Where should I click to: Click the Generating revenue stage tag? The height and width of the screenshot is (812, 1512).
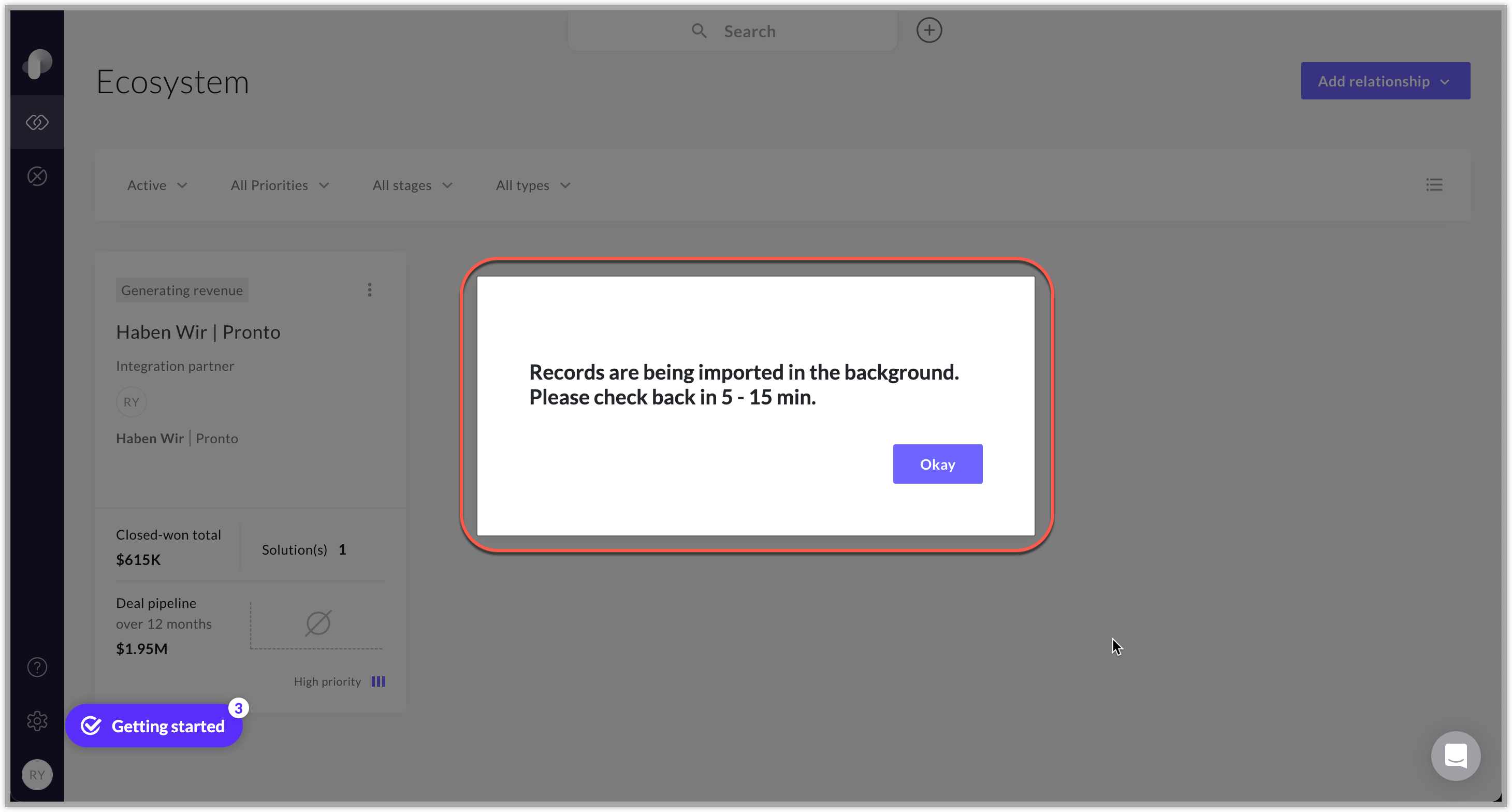click(182, 290)
